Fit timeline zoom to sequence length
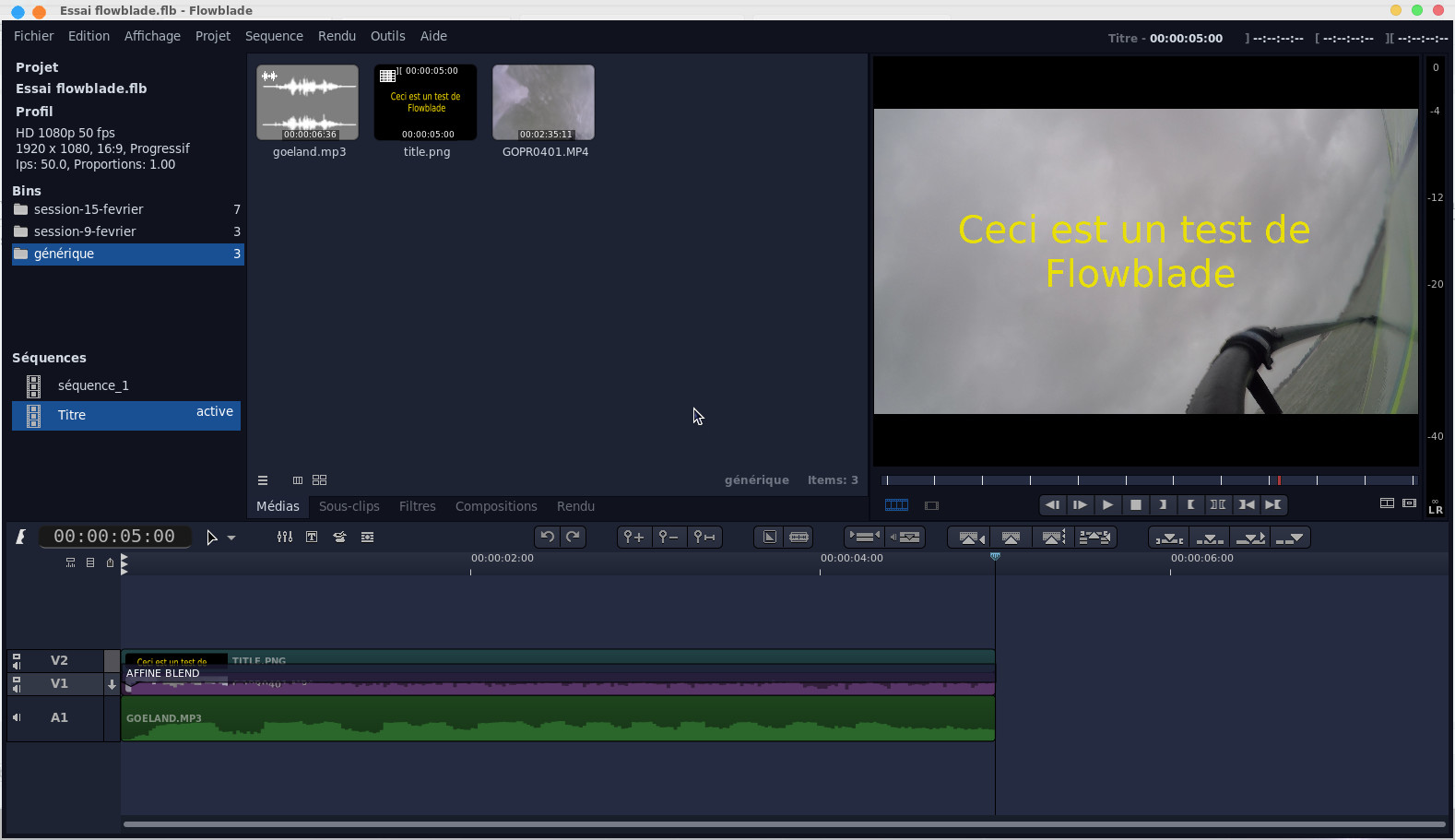This screenshot has width=1455, height=840. point(704,537)
